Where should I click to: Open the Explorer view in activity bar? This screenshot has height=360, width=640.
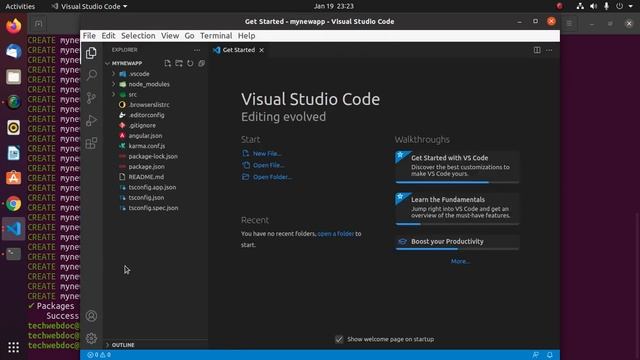point(91,53)
